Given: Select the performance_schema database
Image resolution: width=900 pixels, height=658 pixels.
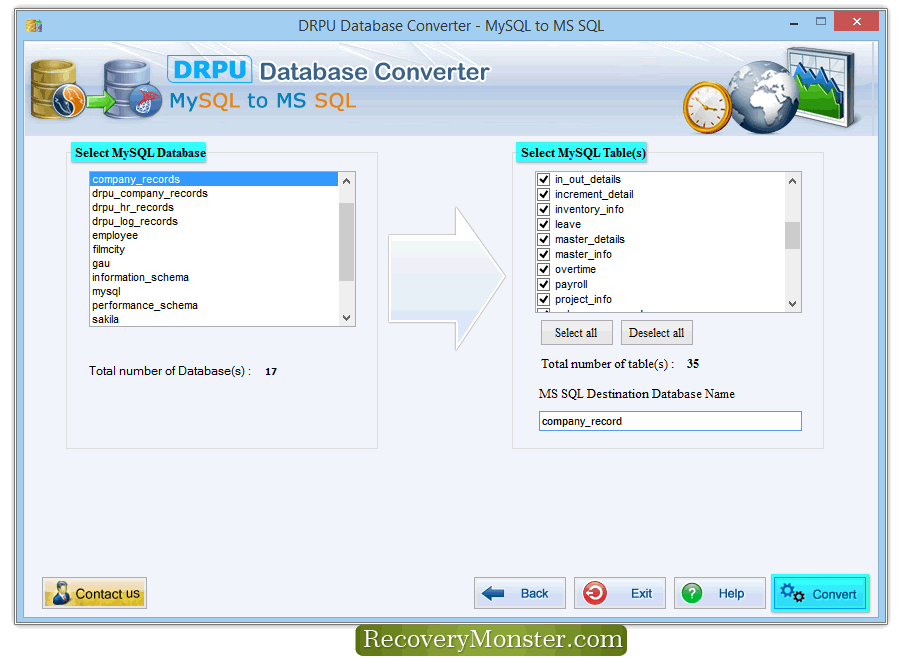Looking at the screenshot, I should [214, 305].
